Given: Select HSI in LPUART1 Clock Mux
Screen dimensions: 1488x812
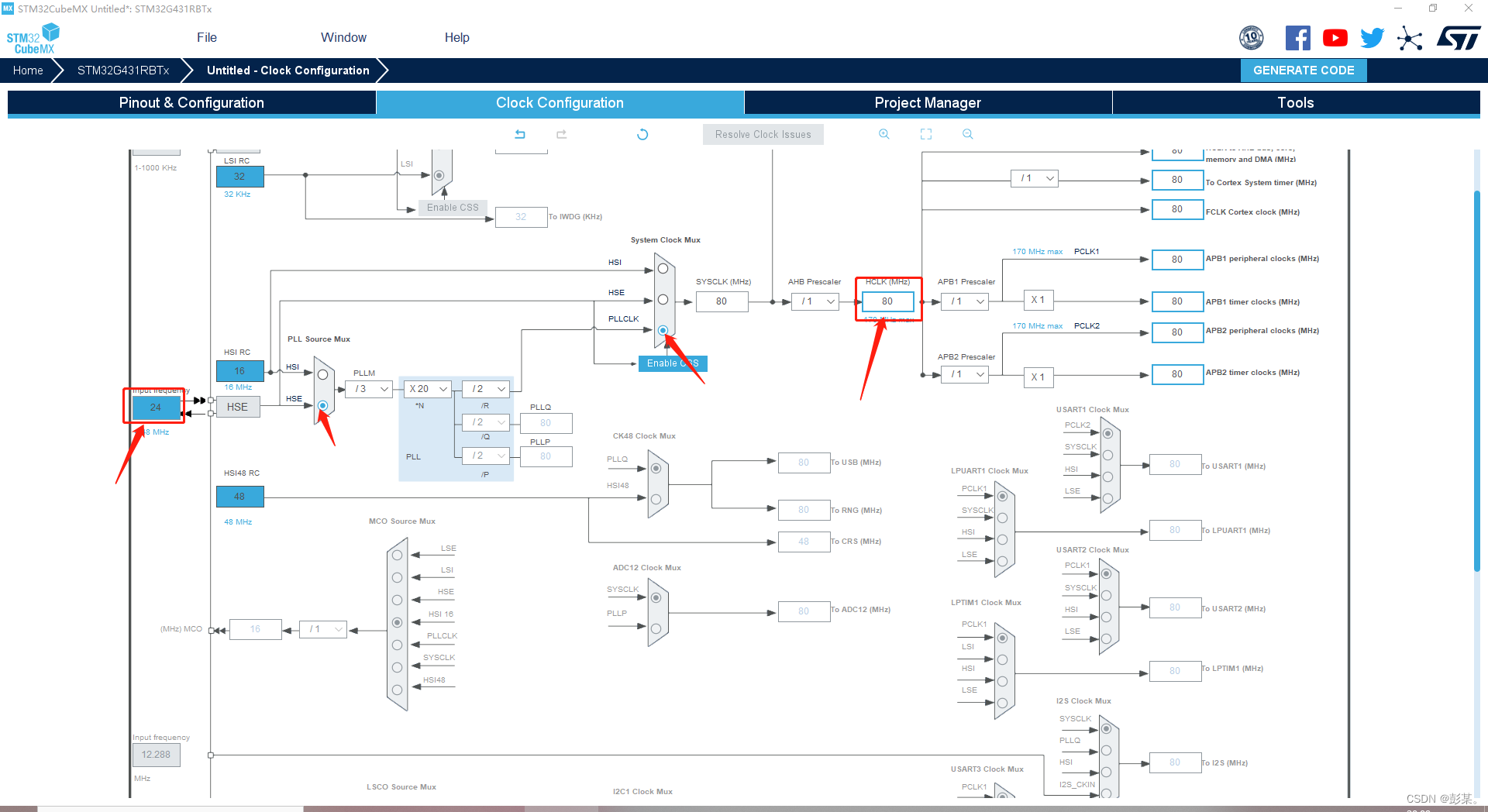Looking at the screenshot, I should tap(1002, 539).
